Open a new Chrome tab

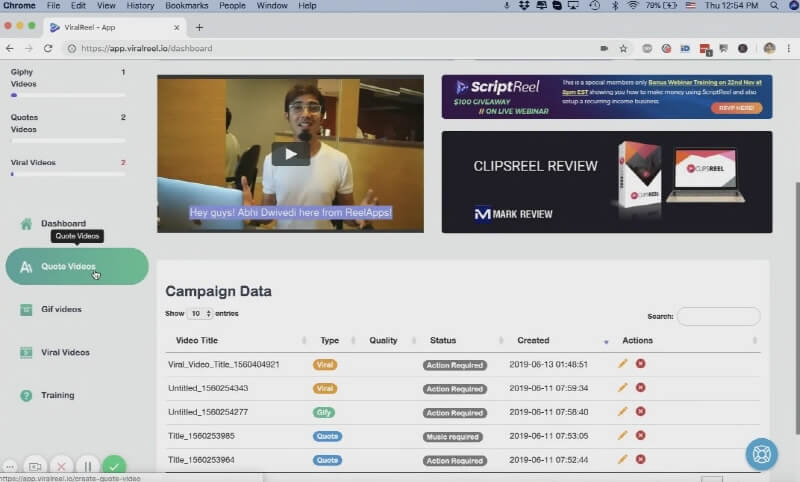coord(199,28)
